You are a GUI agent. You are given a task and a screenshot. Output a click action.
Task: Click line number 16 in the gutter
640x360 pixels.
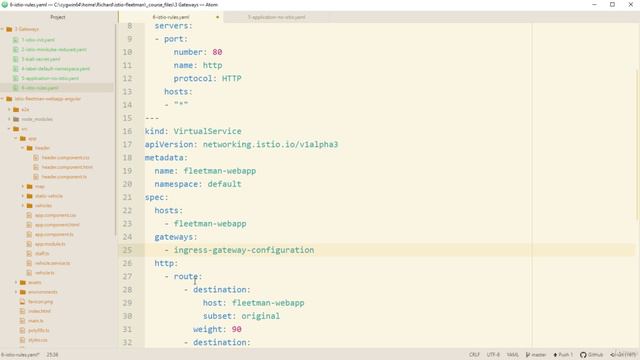[127, 131]
